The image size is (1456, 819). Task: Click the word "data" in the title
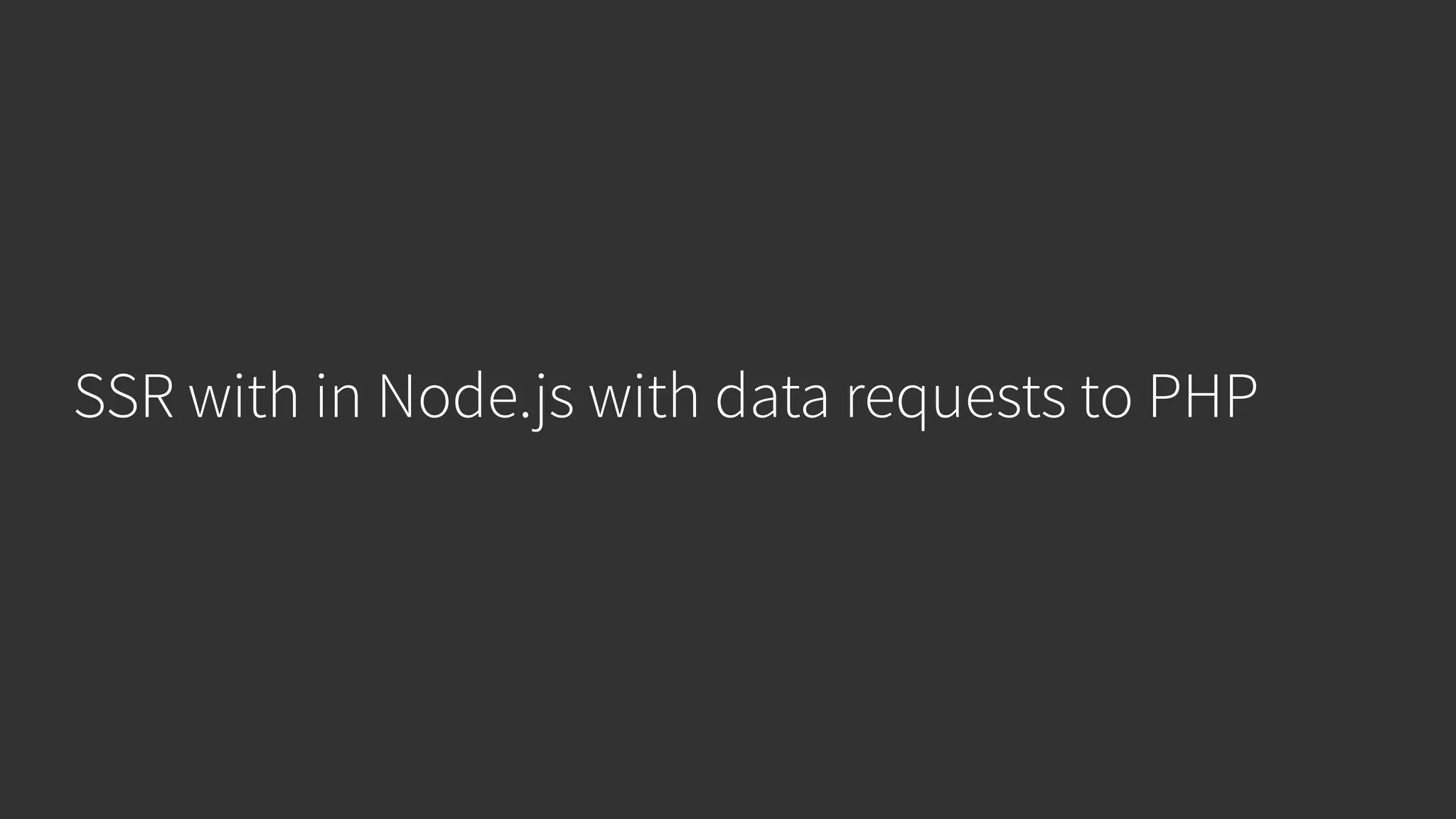(x=772, y=397)
